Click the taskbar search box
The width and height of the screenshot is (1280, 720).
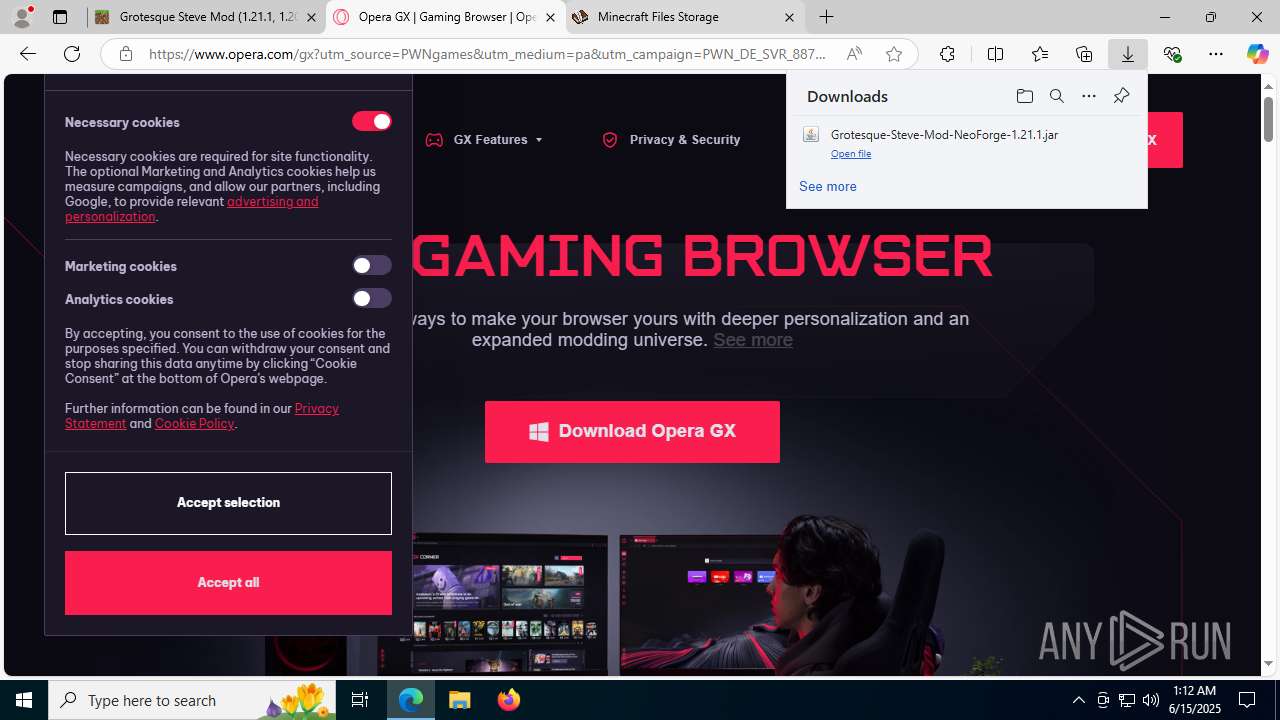pos(192,700)
